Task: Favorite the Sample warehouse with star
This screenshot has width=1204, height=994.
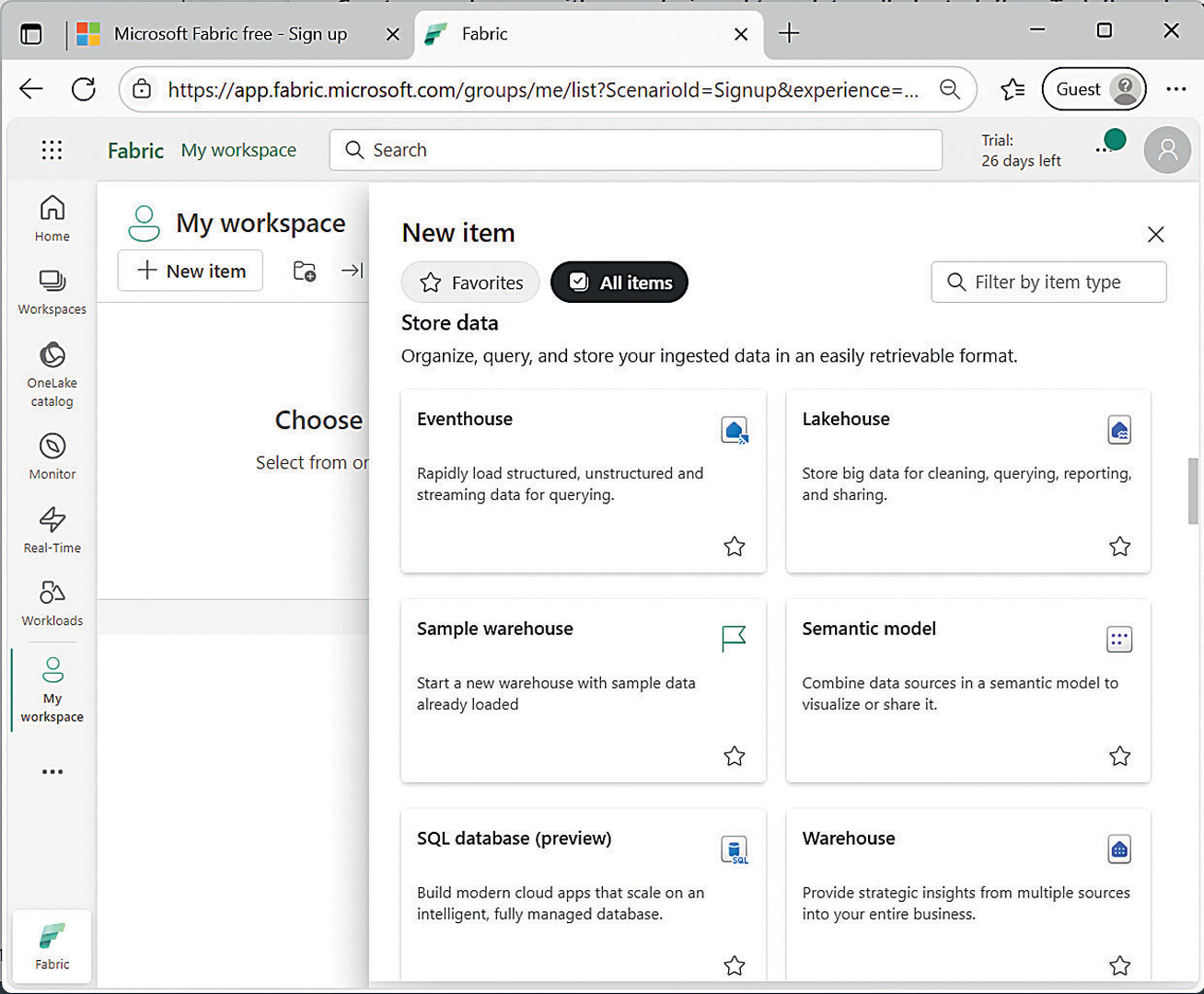Action: 735,757
